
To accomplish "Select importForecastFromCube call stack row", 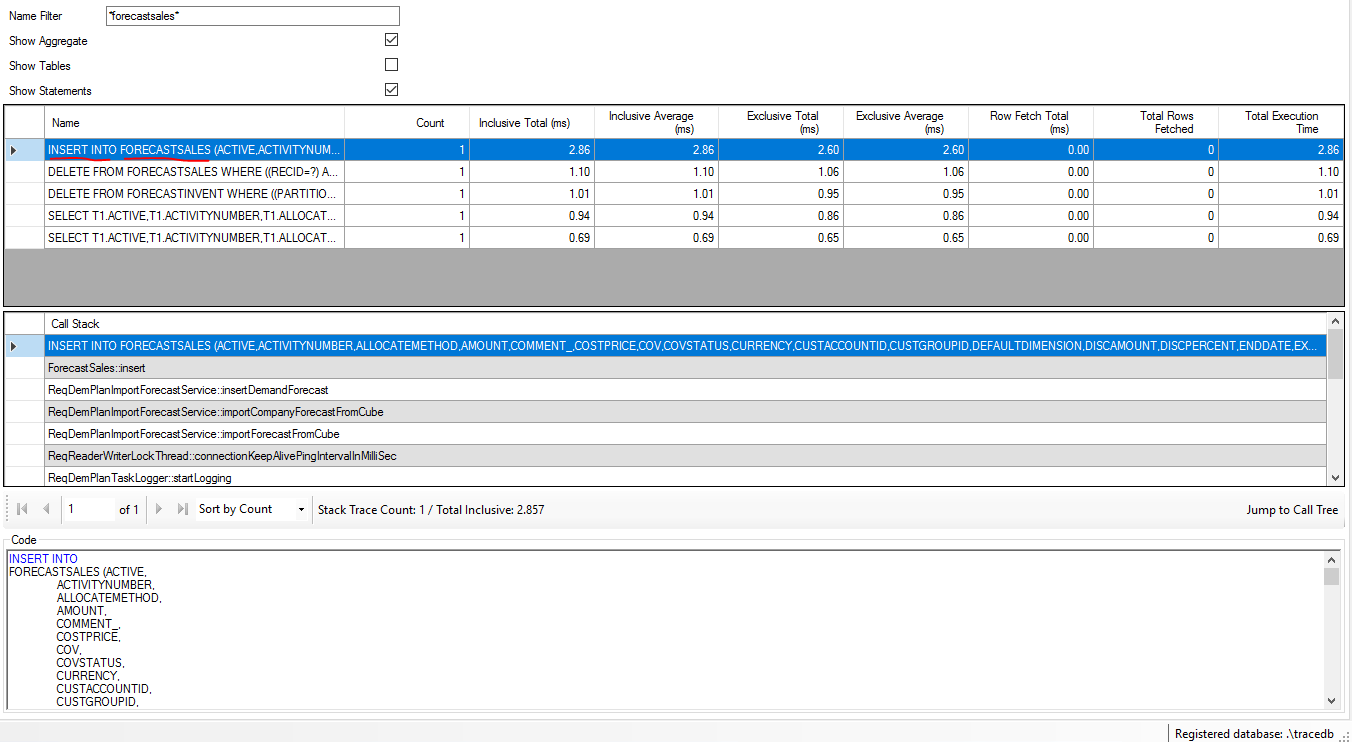I will click(x=686, y=434).
